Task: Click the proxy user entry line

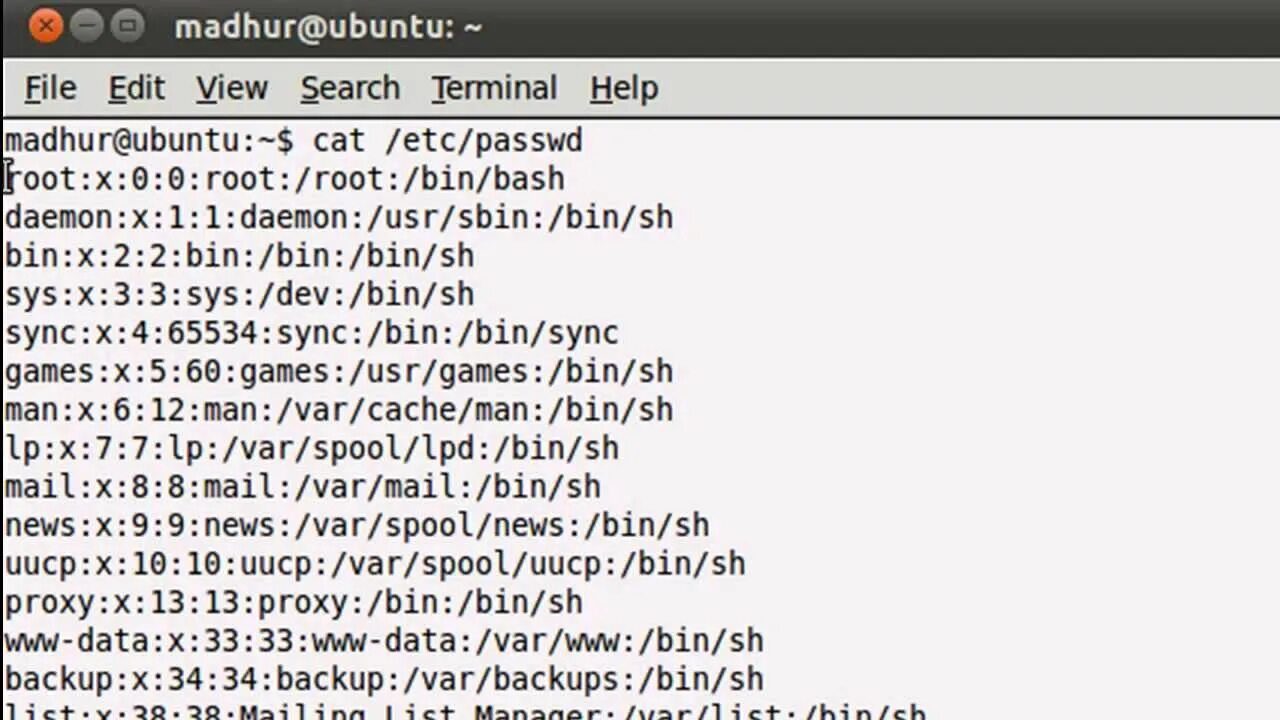Action: coord(294,602)
